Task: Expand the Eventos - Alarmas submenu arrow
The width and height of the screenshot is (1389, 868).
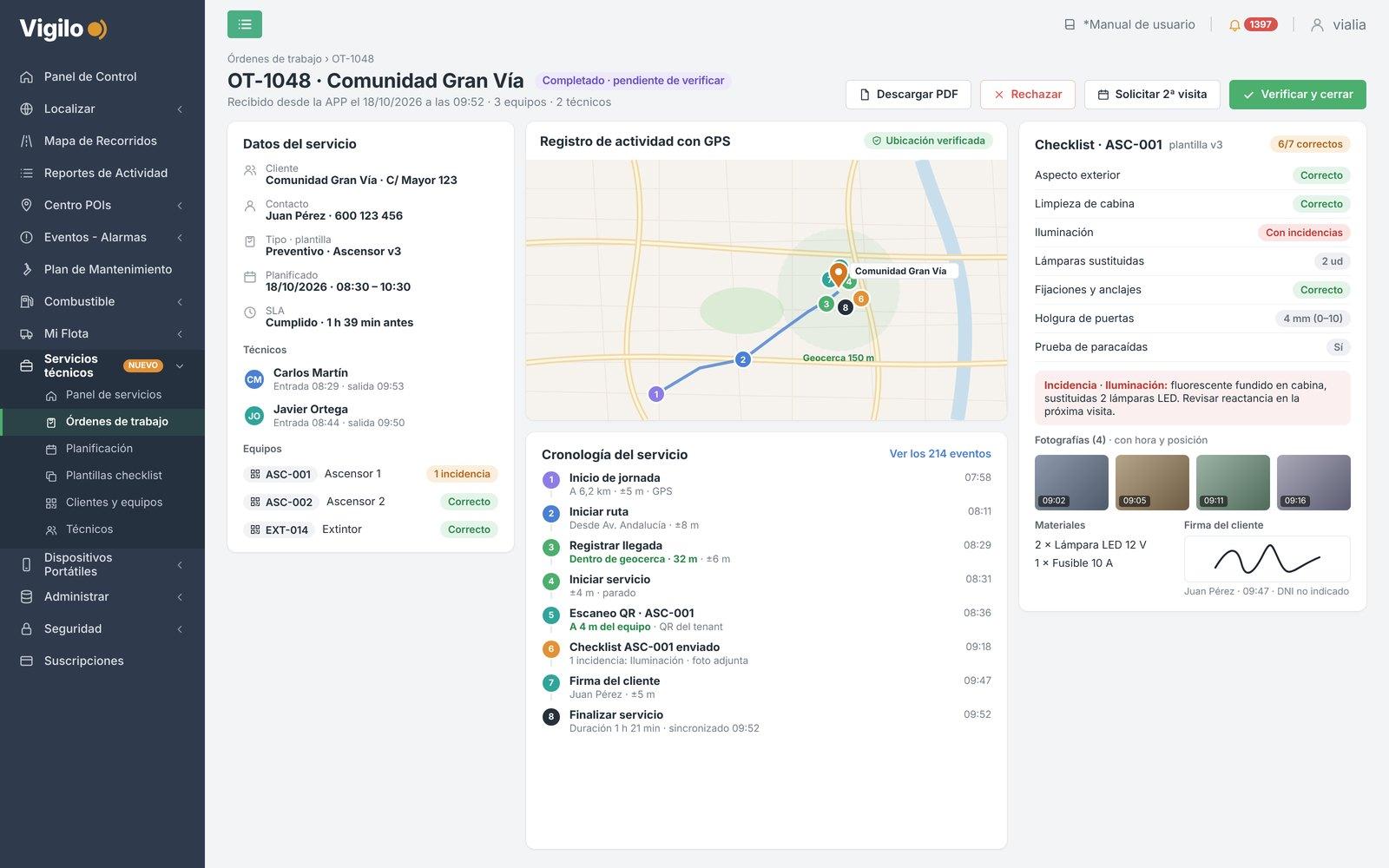Action: (180, 238)
